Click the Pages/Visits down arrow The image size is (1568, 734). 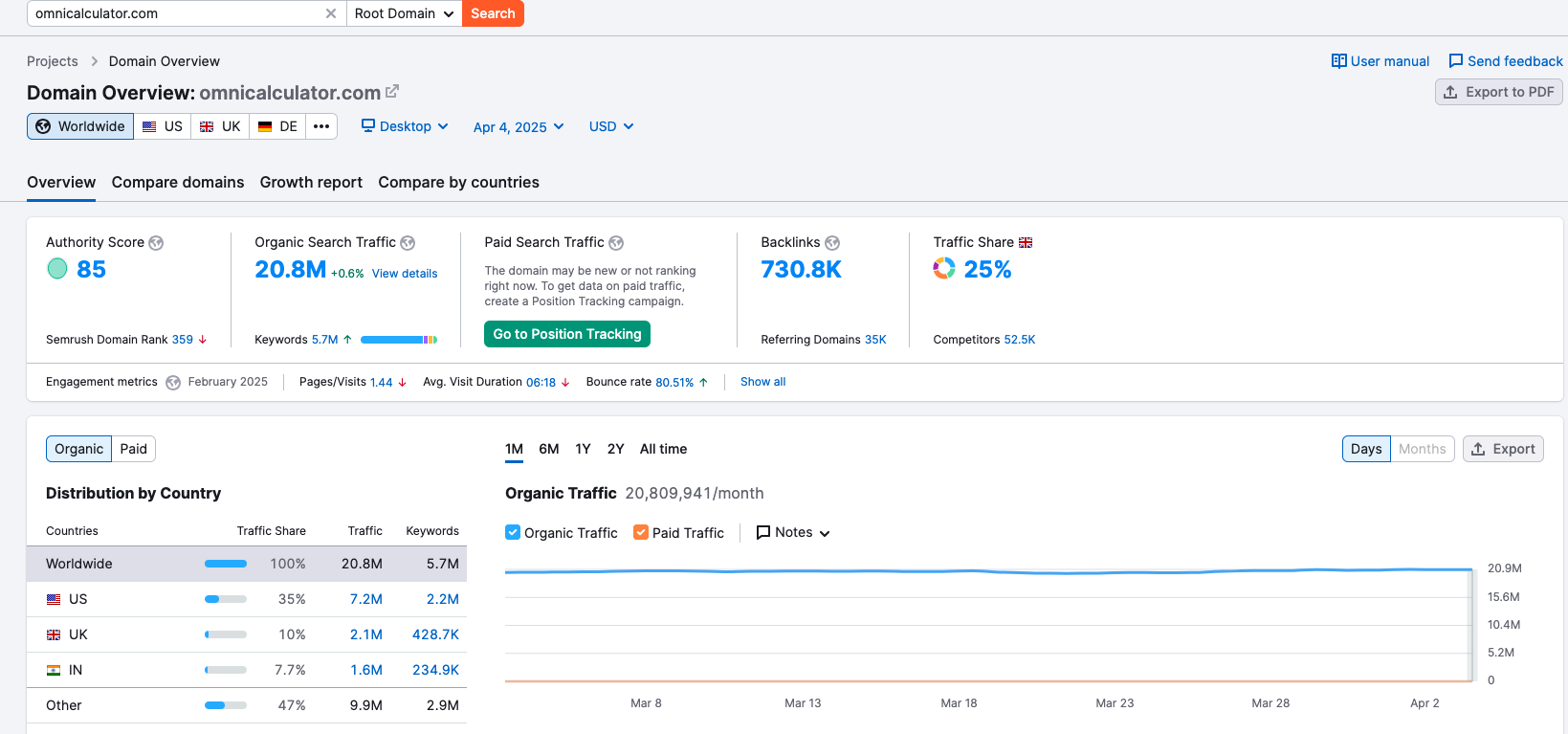(402, 382)
